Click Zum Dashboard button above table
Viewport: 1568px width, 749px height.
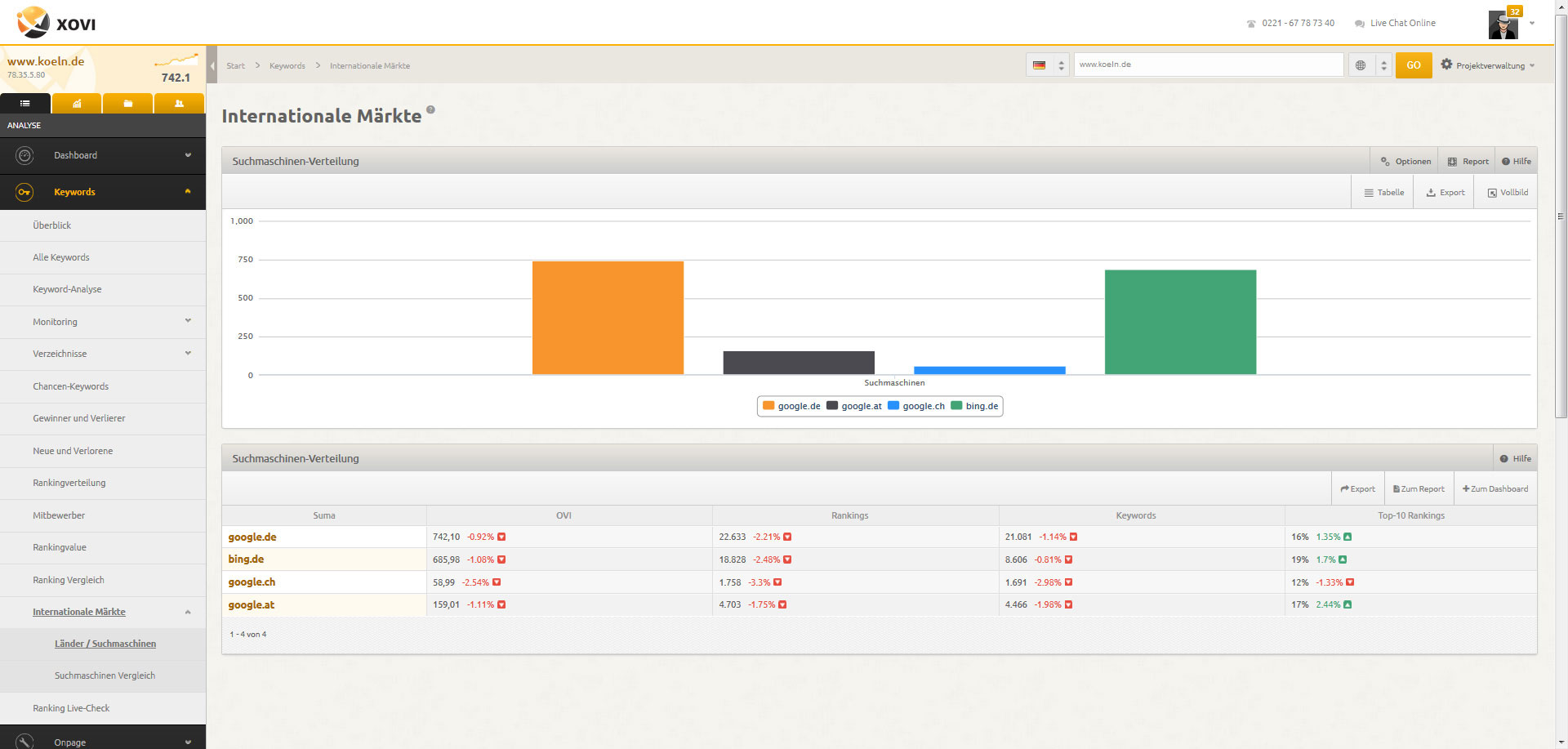pos(1495,489)
